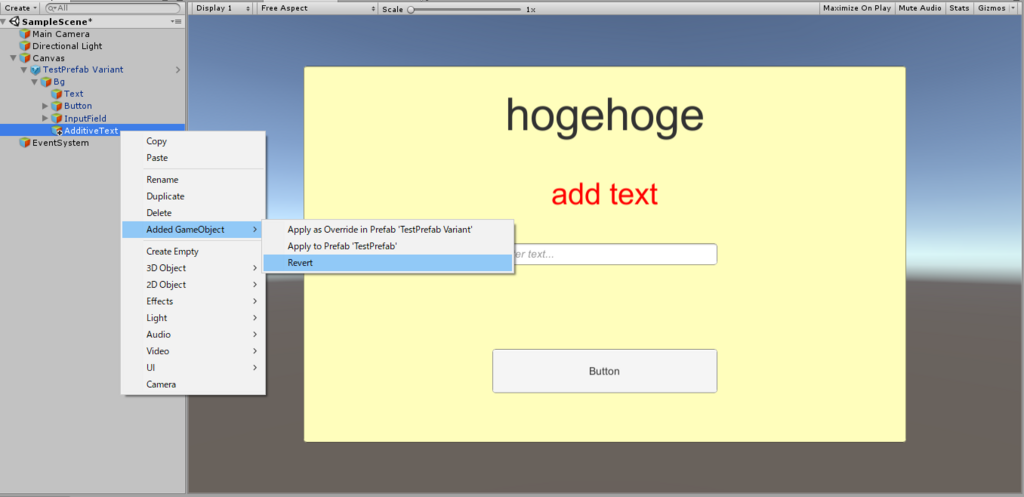The width and height of the screenshot is (1024, 497).
Task: Open the Effects submenu
Action: click(x=193, y=301)
